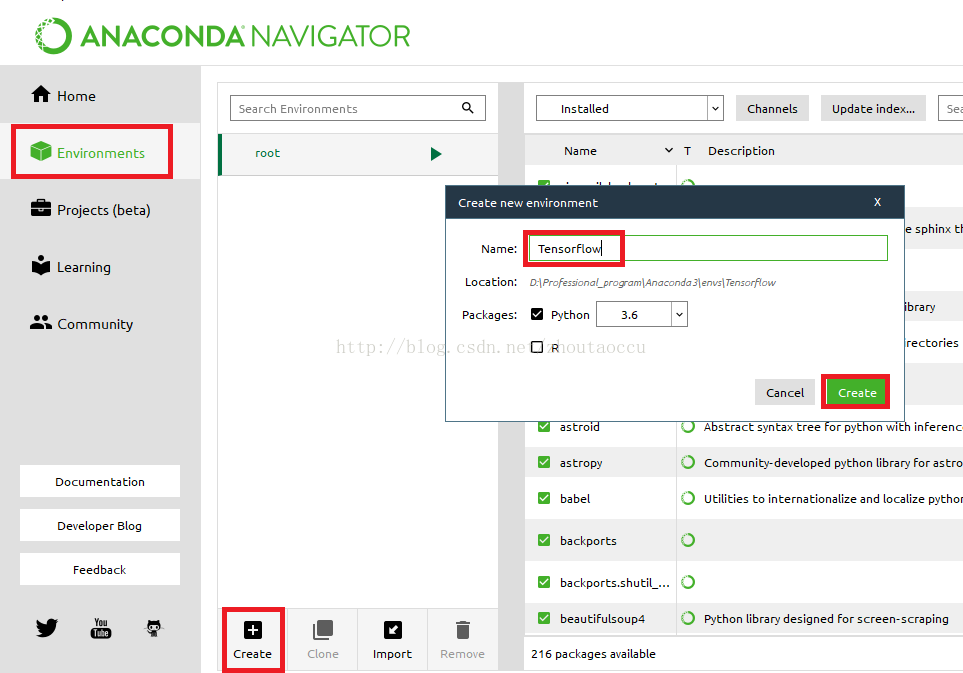
Task: Clone the selected environment
Action: 322,640
